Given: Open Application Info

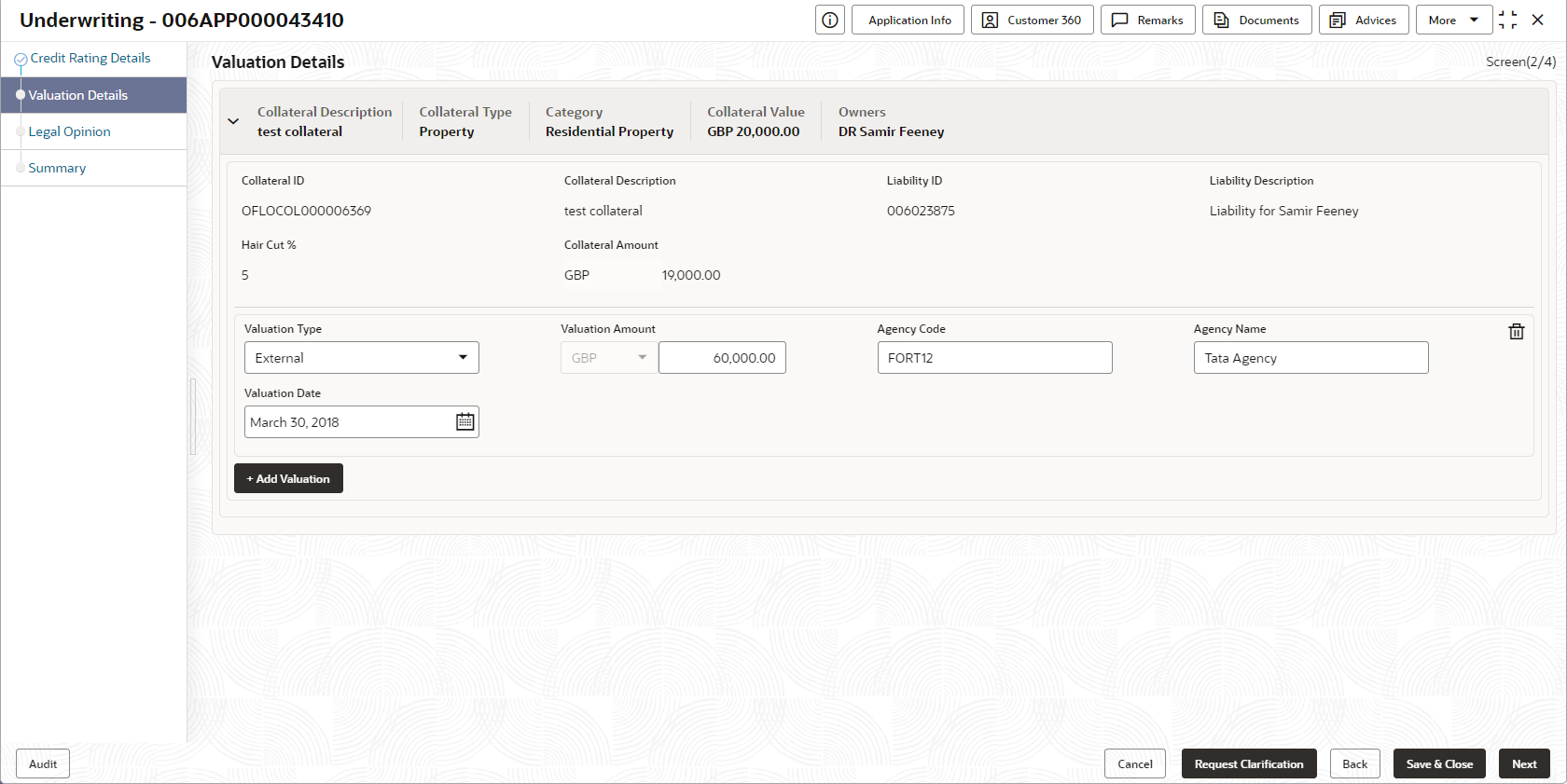Looking at the screenshot, I should coord(908,20).
